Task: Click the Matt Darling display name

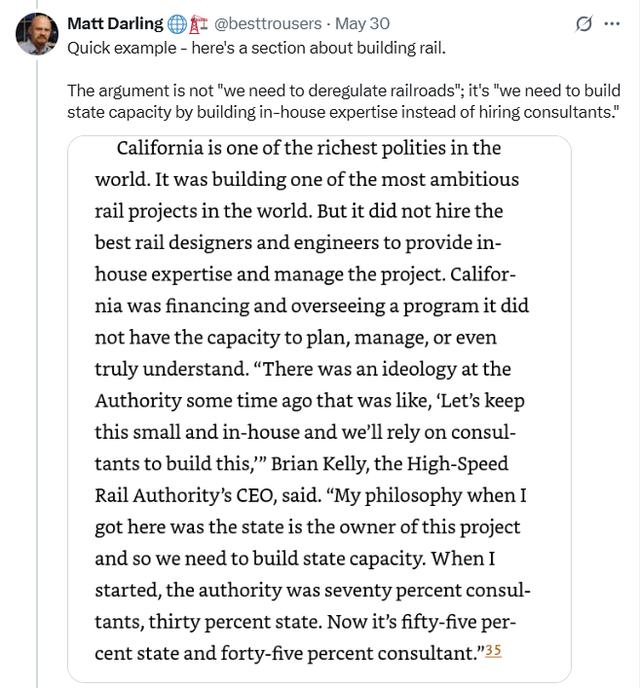Action: click(115, 23)
